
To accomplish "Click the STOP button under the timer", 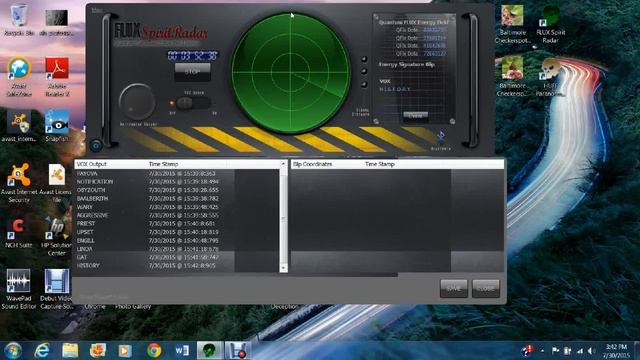I will click(x=192, y=71).
